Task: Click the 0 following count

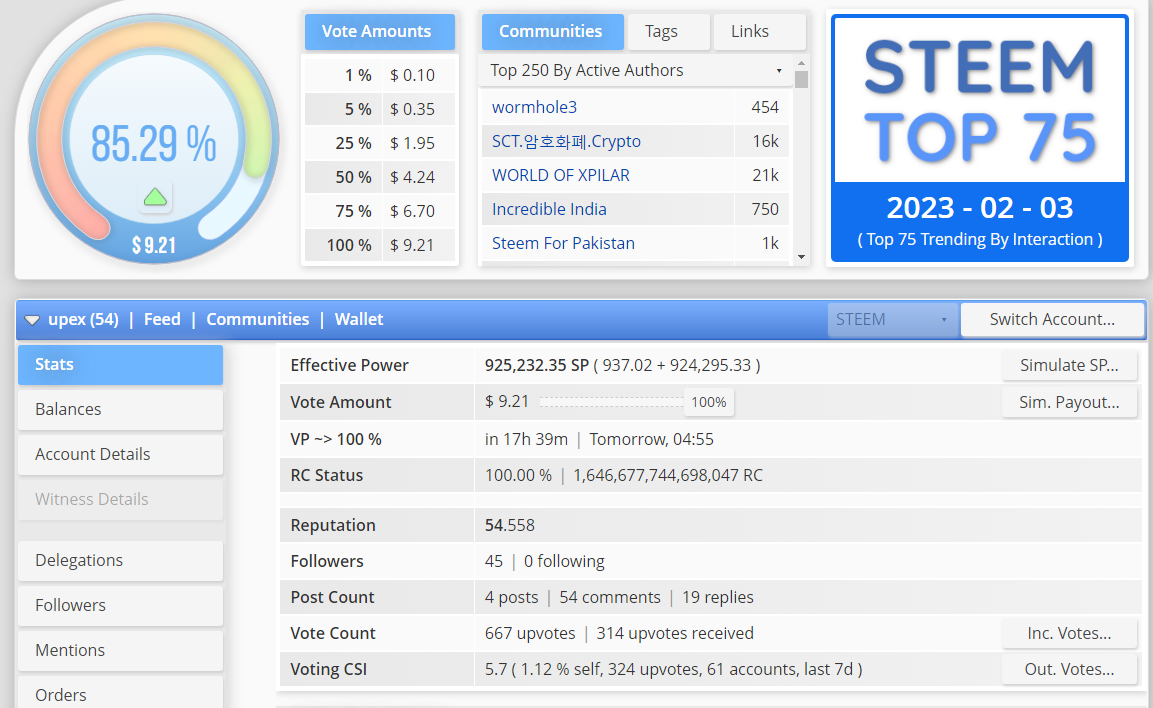Action: coord(564,562)
